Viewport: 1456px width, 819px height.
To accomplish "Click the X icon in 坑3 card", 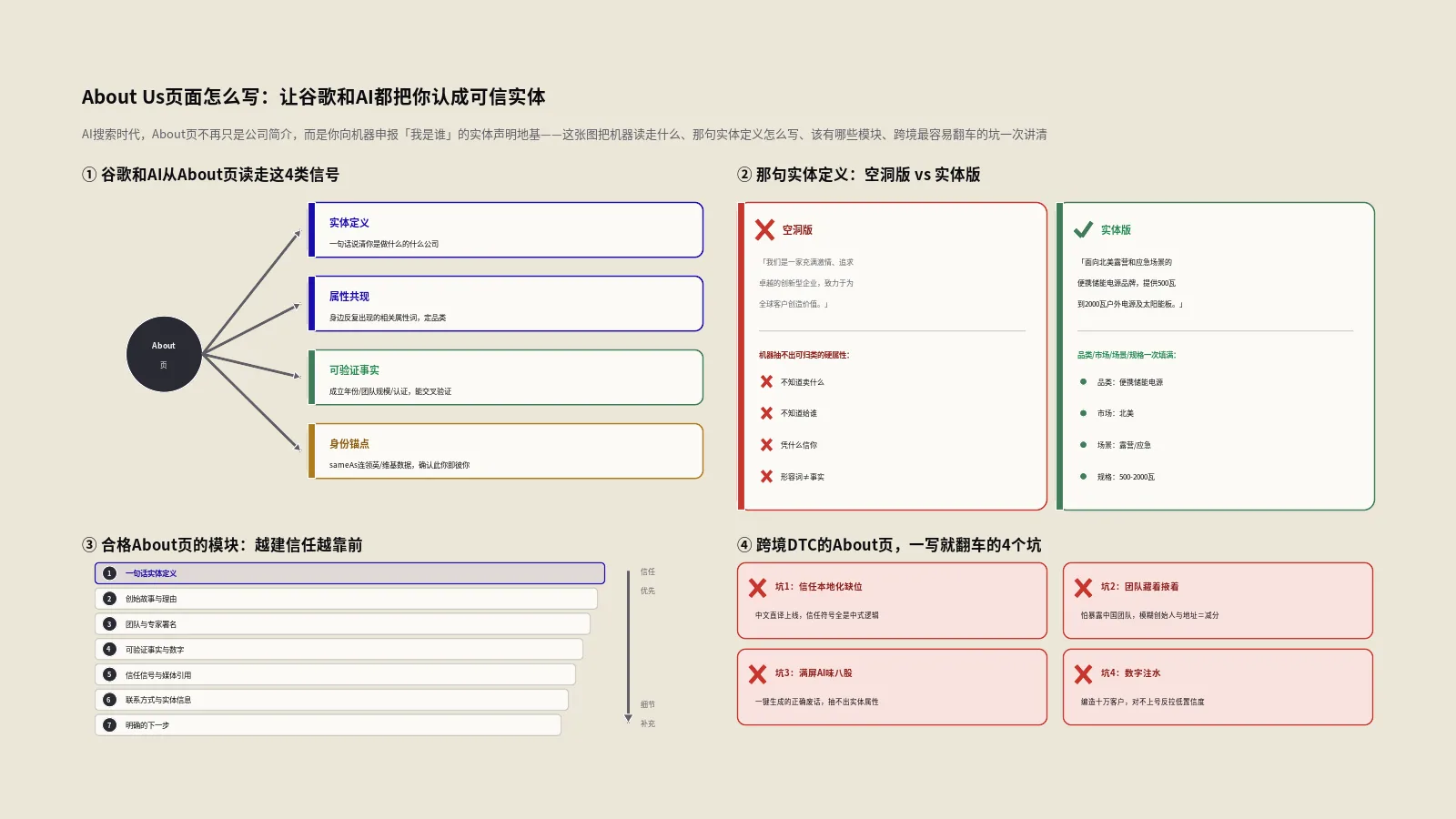I will pyautogui.click(x=757, y=674).
